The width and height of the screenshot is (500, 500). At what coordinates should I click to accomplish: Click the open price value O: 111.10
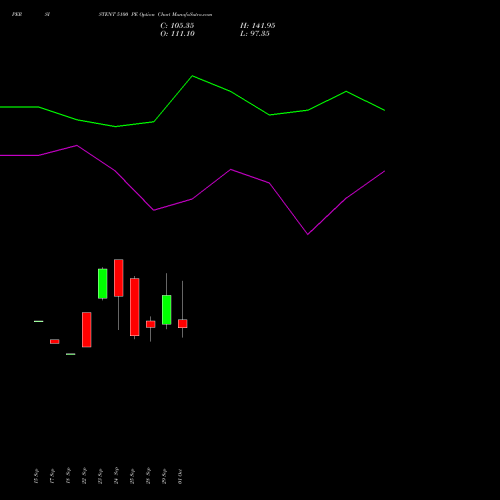coord(177,34)
